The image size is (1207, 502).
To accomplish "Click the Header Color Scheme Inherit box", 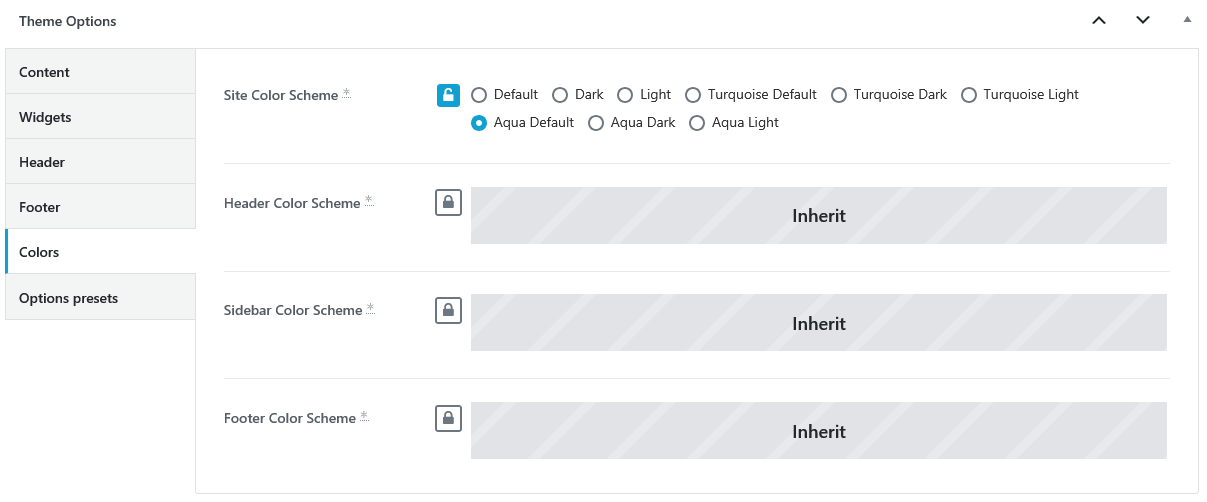I will point(819,215).
